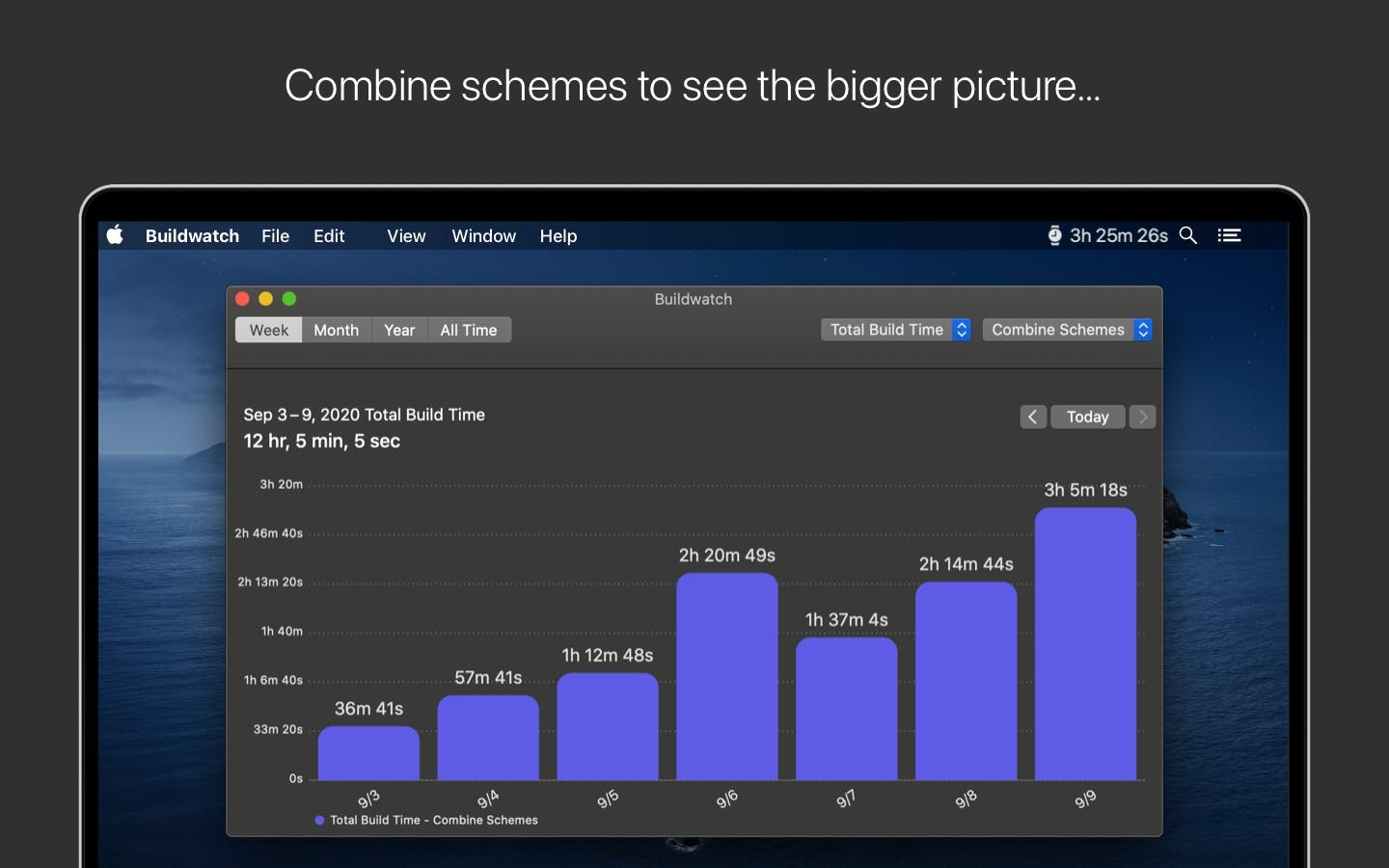Viewport: 1389px width, 868px height.
Task: Open Notification Center list icon
Action: (1229, 235)
